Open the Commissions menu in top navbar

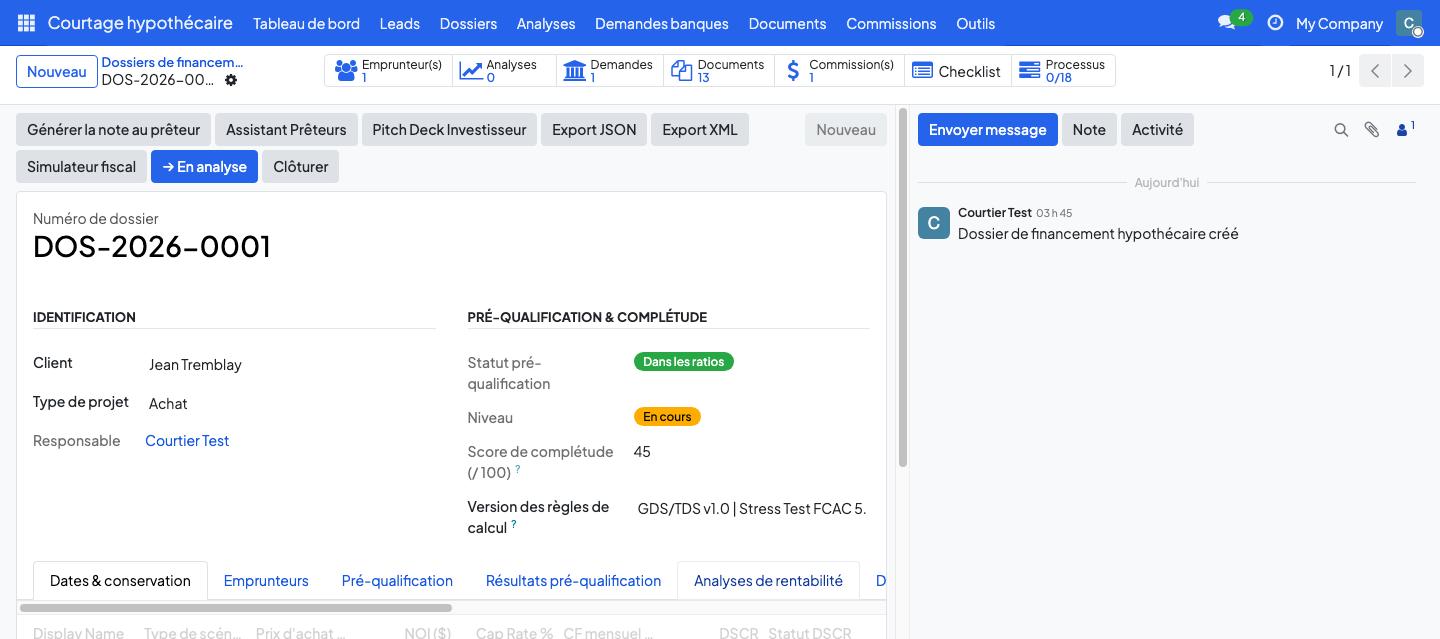click(x=891, y=23)
